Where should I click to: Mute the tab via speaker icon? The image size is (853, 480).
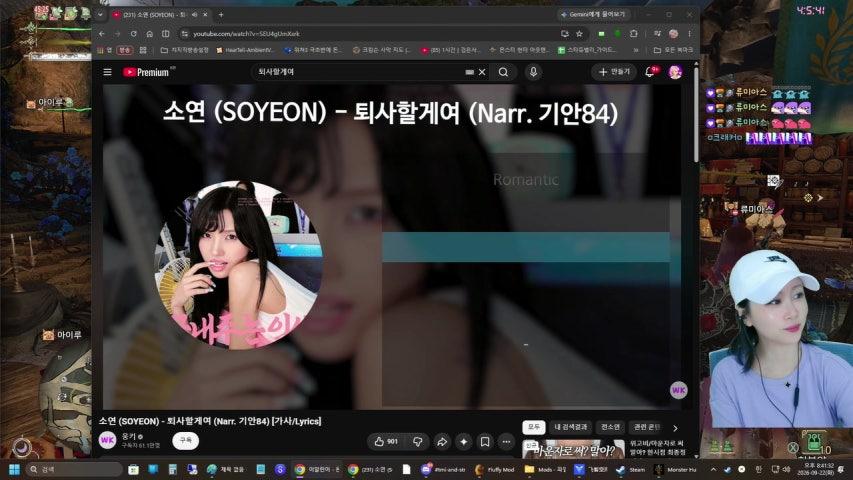[195, 15]
